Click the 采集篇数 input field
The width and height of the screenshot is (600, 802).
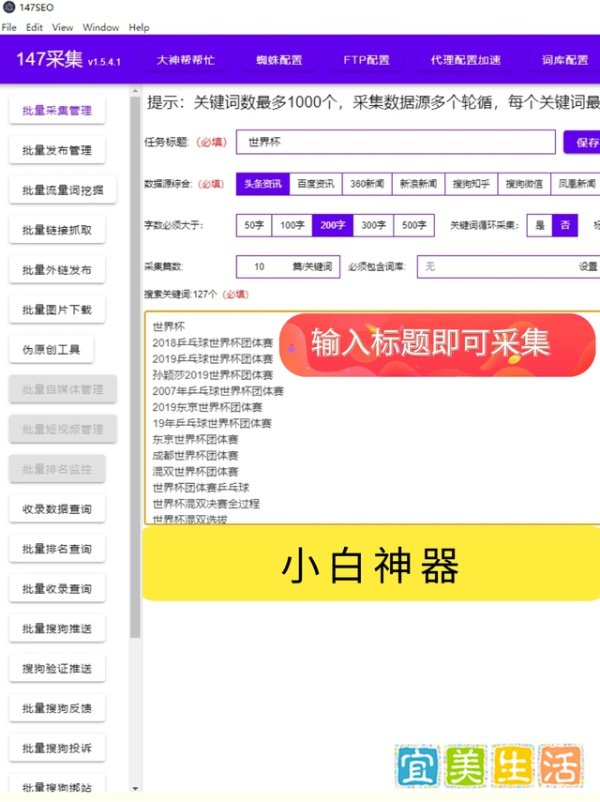288,266
